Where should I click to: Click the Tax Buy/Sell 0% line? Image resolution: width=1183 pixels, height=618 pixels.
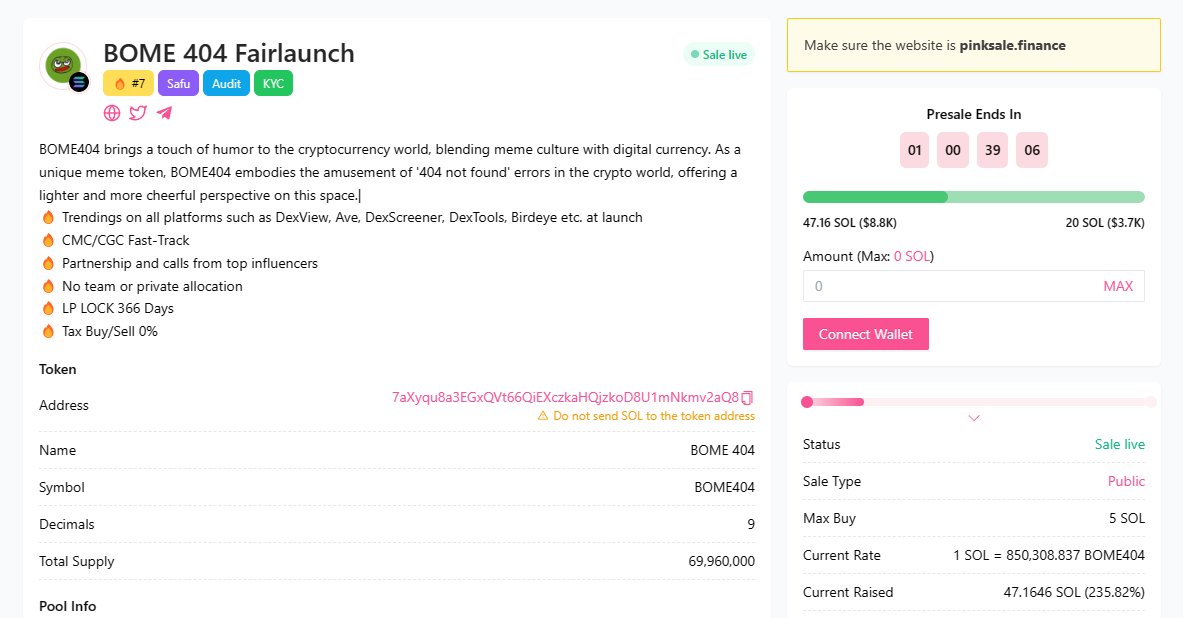[109, 331]
